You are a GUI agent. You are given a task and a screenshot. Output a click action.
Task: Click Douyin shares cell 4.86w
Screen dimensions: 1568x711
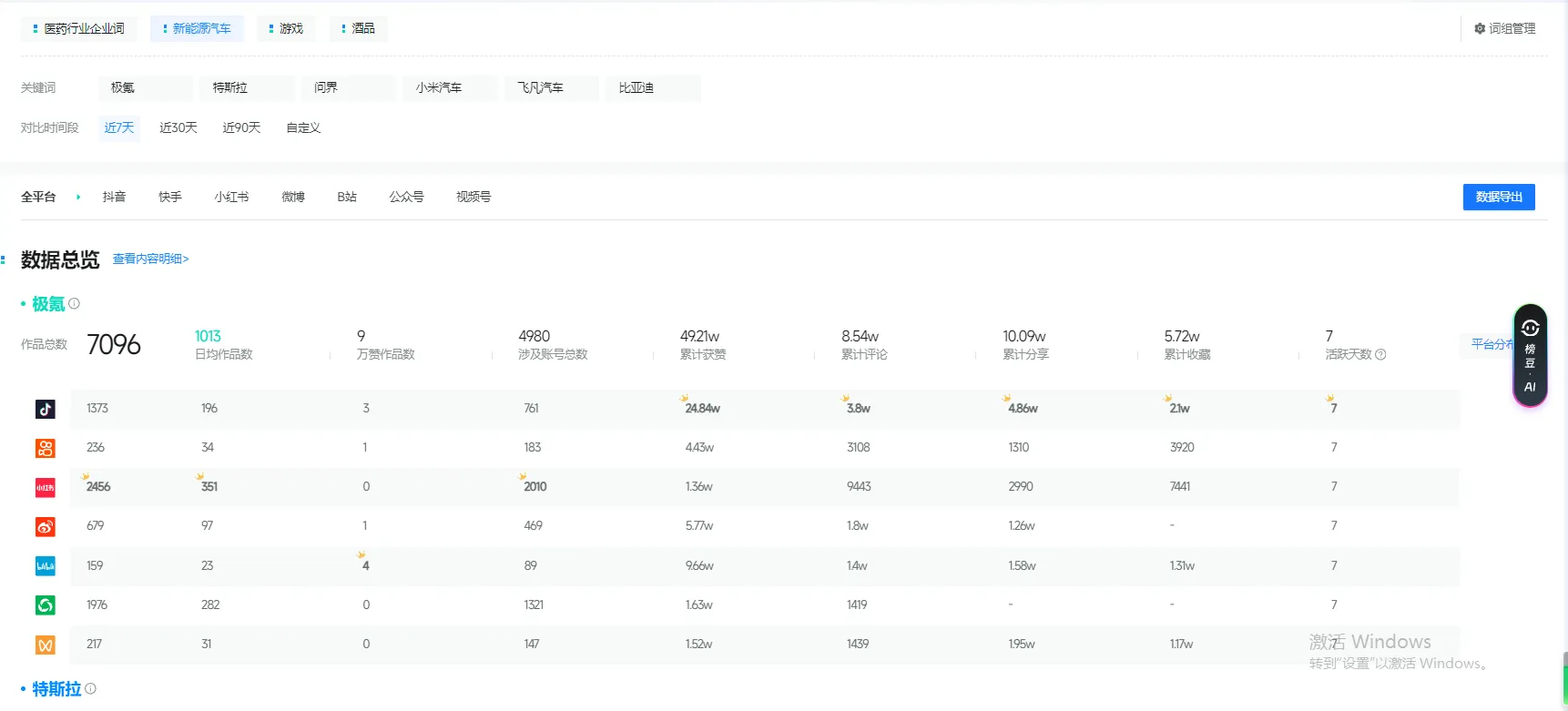(1023, 409)
